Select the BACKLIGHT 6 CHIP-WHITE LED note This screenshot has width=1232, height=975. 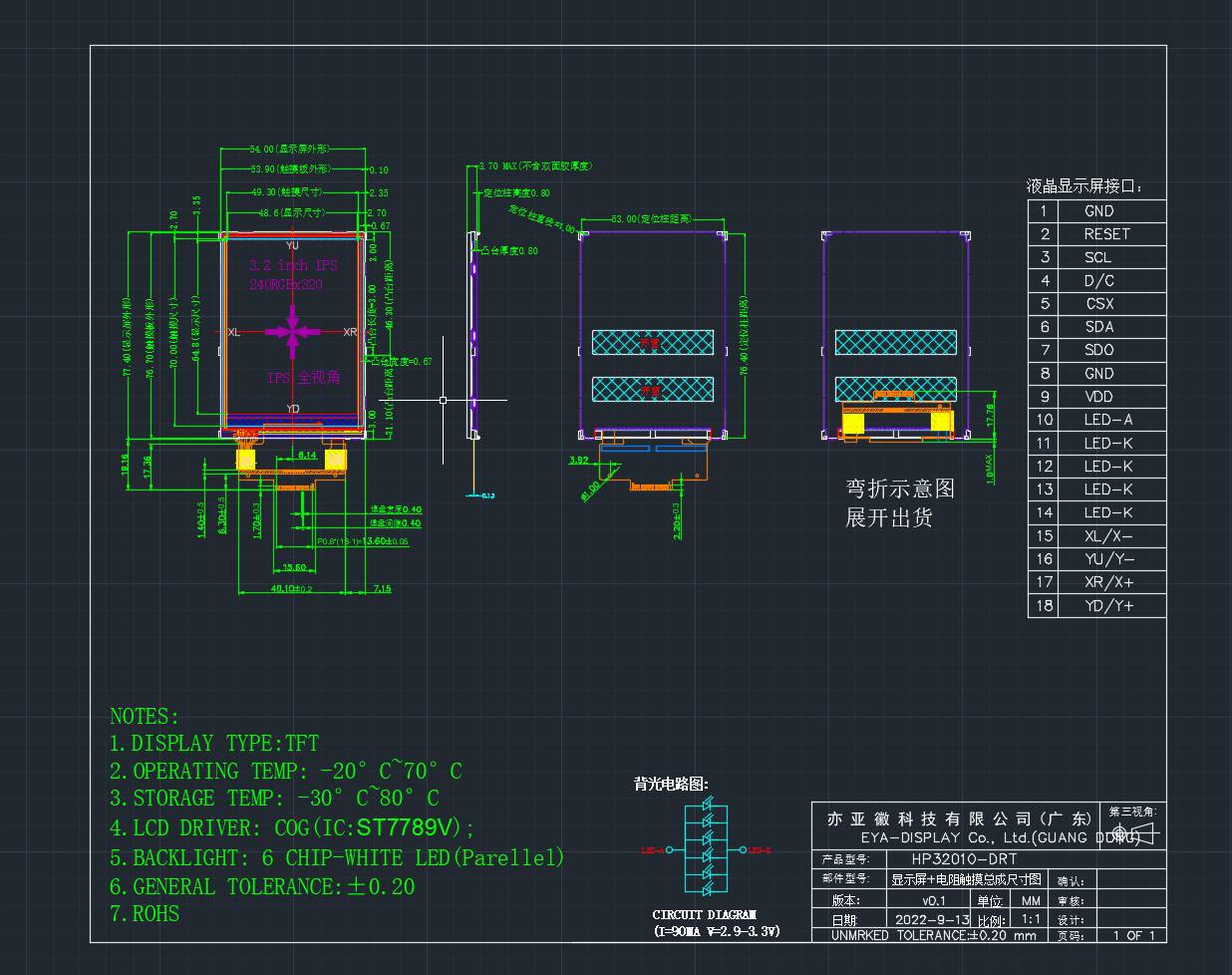(337, 857)
